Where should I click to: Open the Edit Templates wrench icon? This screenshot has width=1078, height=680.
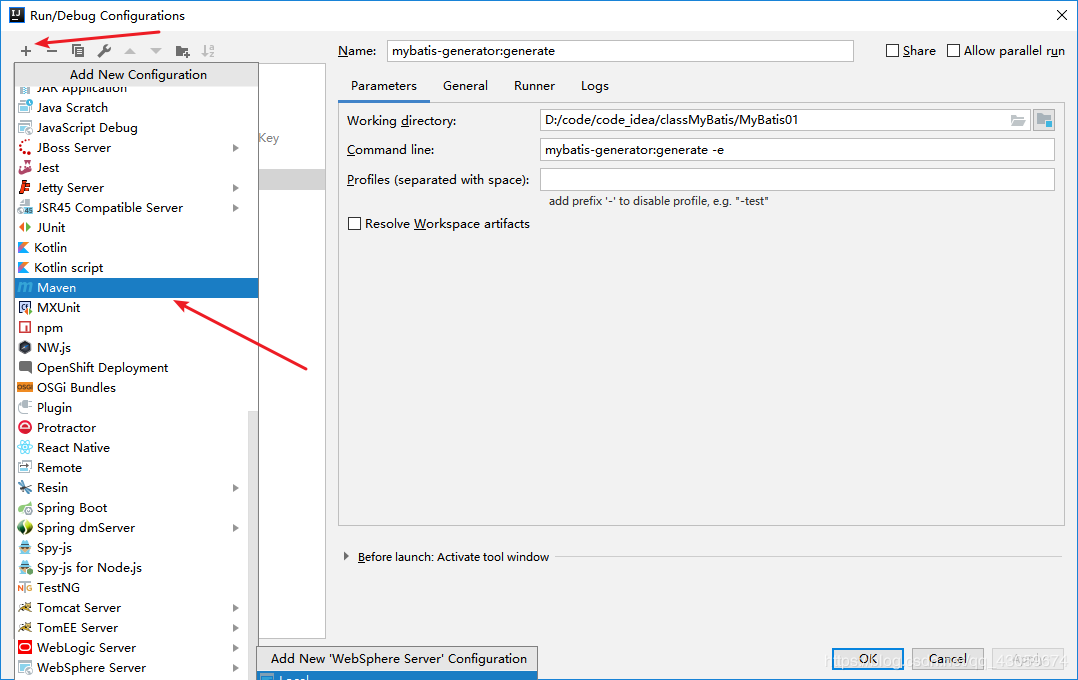point(104,51)
